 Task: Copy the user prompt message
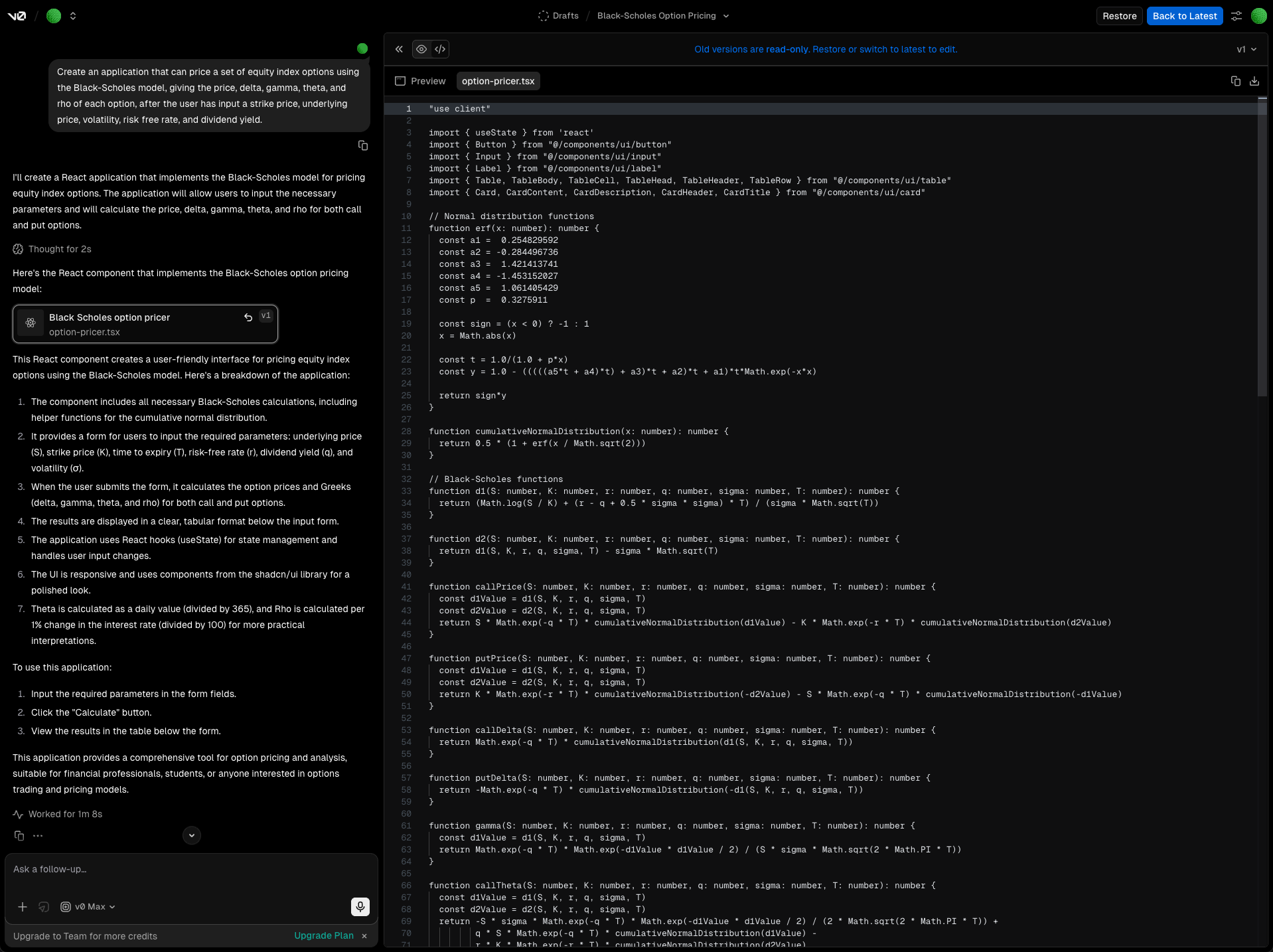tap(363, 145)
